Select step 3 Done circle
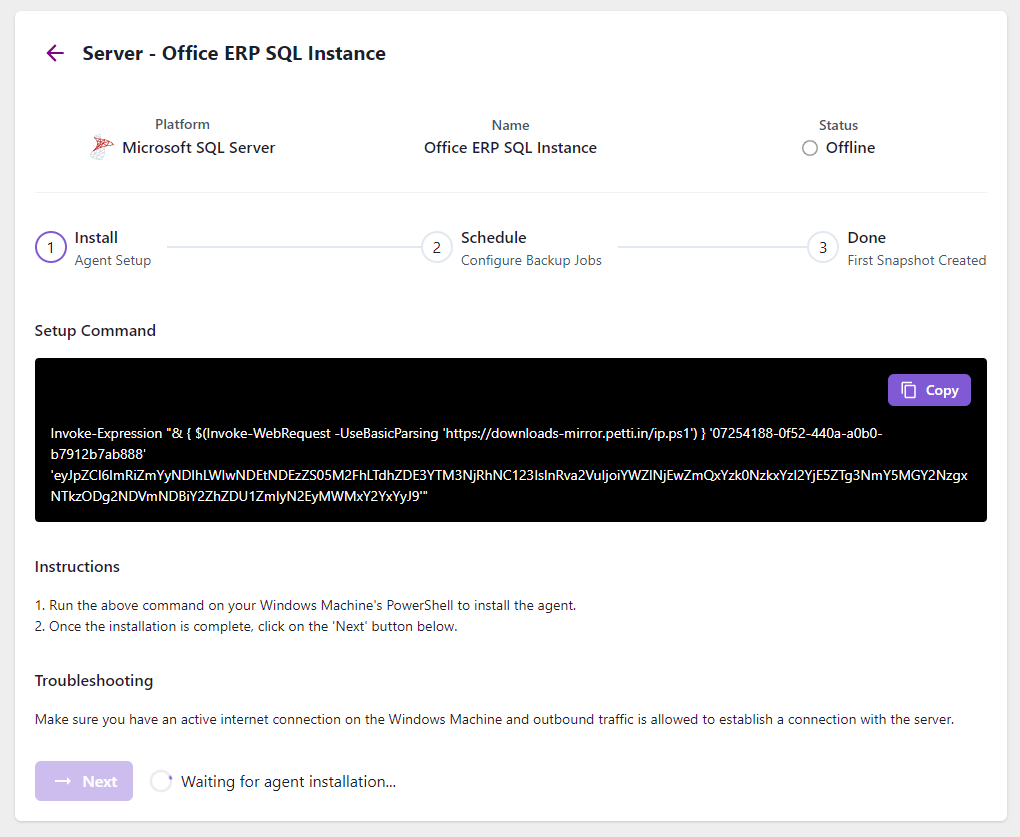Viewport: 1020px width, 837px height. [823, 247]
